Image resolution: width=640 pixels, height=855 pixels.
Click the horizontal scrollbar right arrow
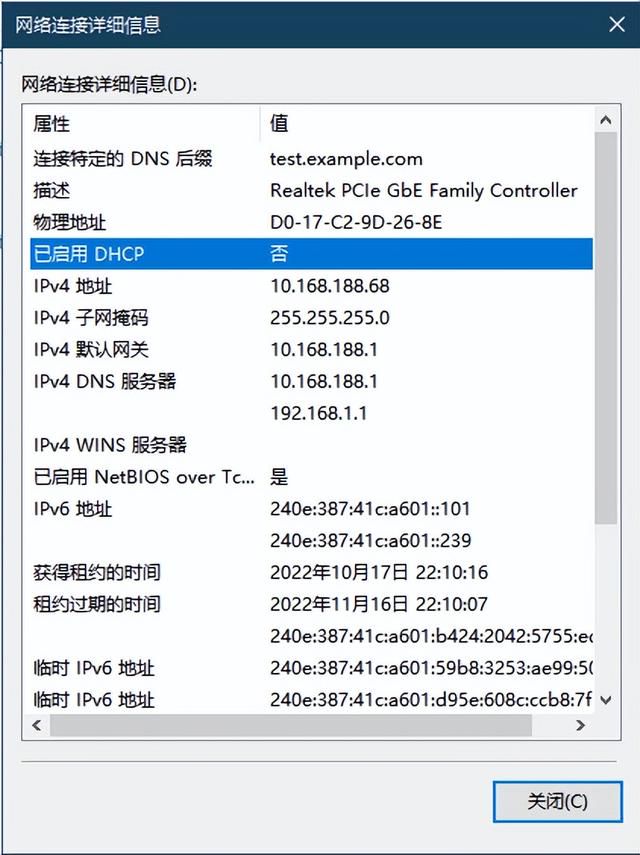point(580,725)
